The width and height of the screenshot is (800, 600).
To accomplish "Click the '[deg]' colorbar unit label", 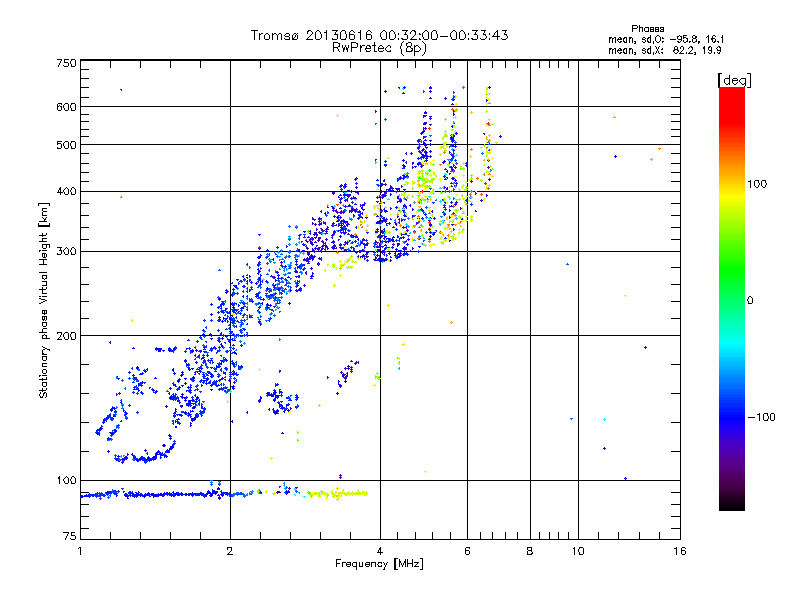I will click(734, 80).
